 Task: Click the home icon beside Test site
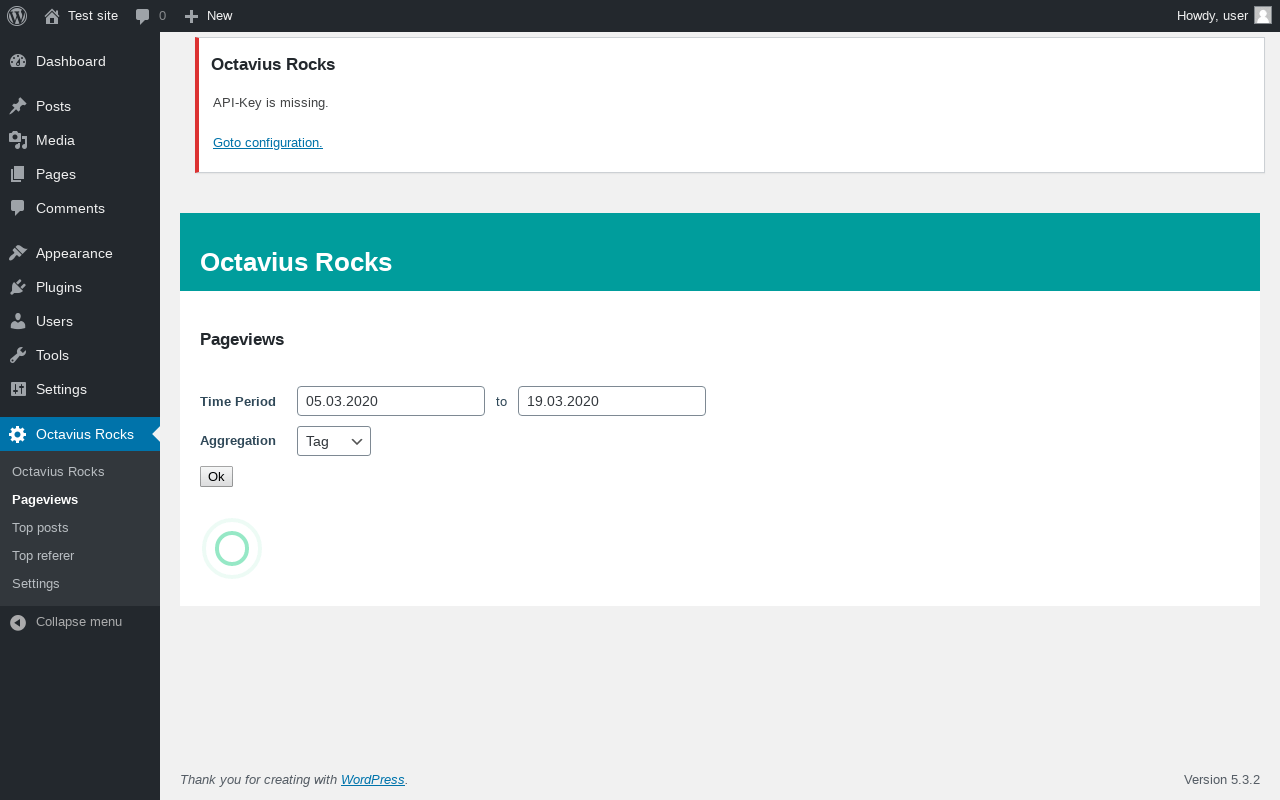pyautogui.click(x=52, y=16)
